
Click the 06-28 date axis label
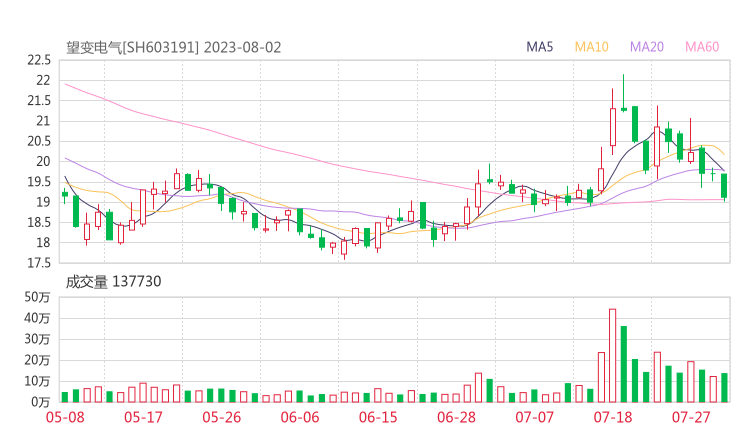point(456,417)
